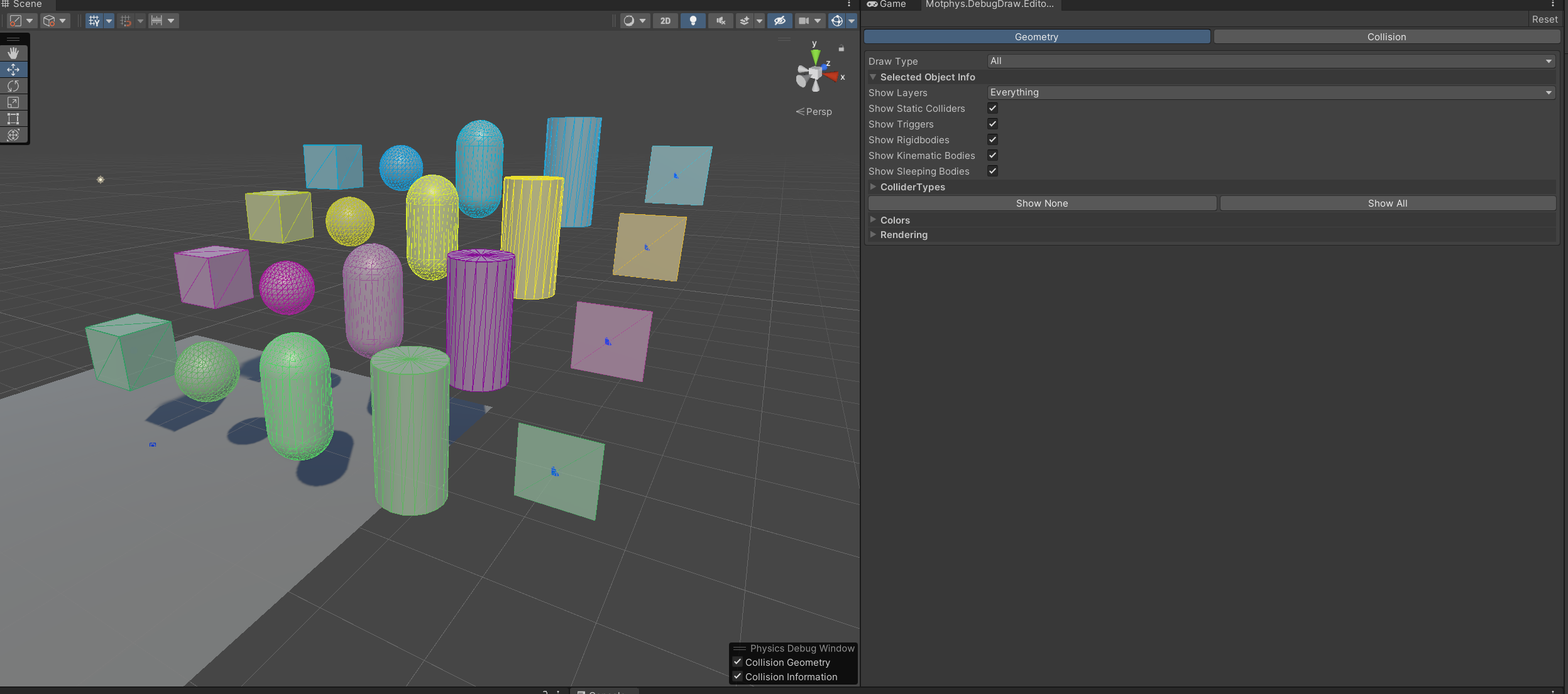
Task: Select the Scale tool
Action: point(13,102)
